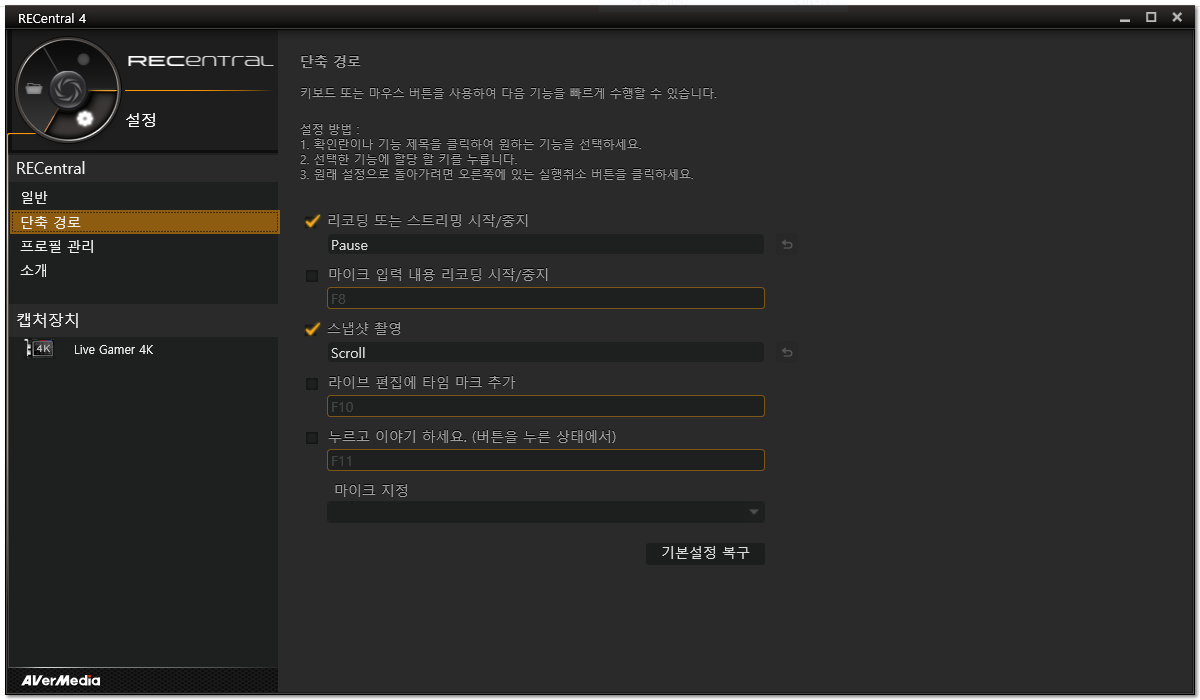This screenshot has width=1200, height=700.
Task: Click the 스냅샷 촬영 label
Action: pos(365,329)
